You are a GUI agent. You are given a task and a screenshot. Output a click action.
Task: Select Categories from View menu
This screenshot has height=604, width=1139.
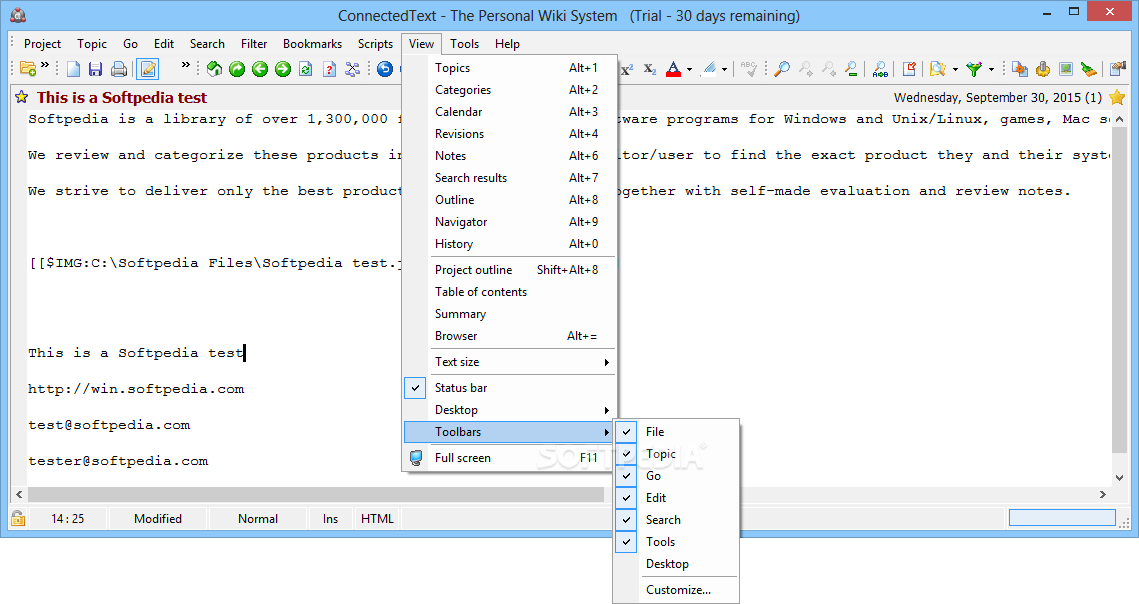(x=509, y=90)
